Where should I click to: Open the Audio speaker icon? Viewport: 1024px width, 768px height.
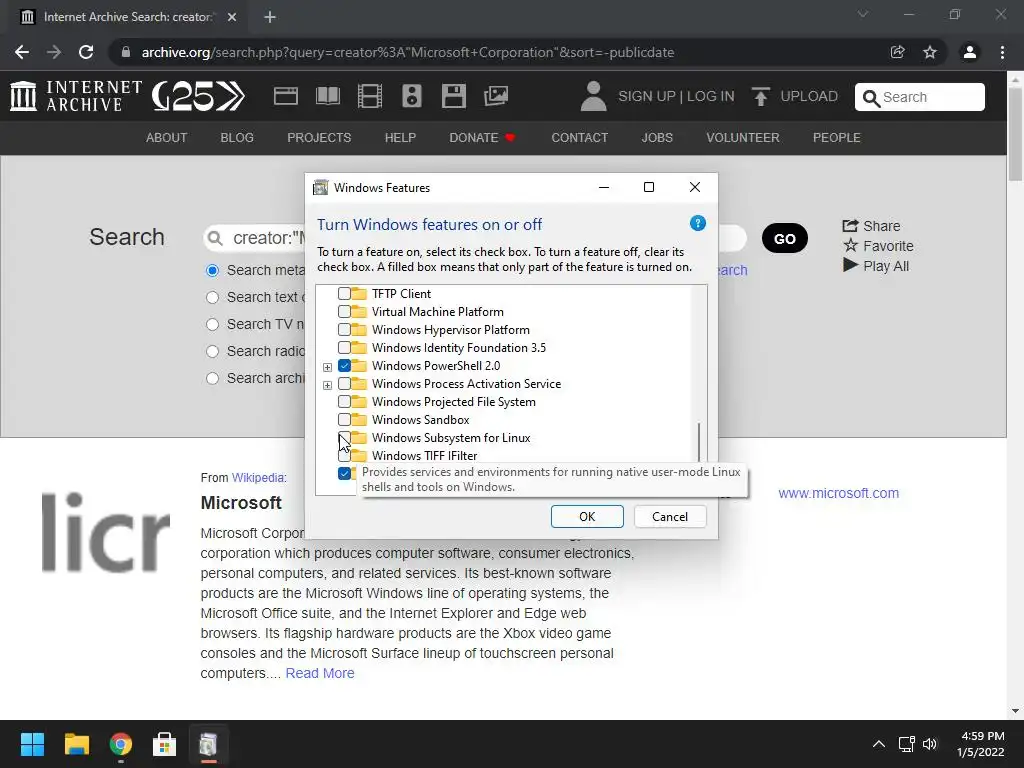(411, 96)
